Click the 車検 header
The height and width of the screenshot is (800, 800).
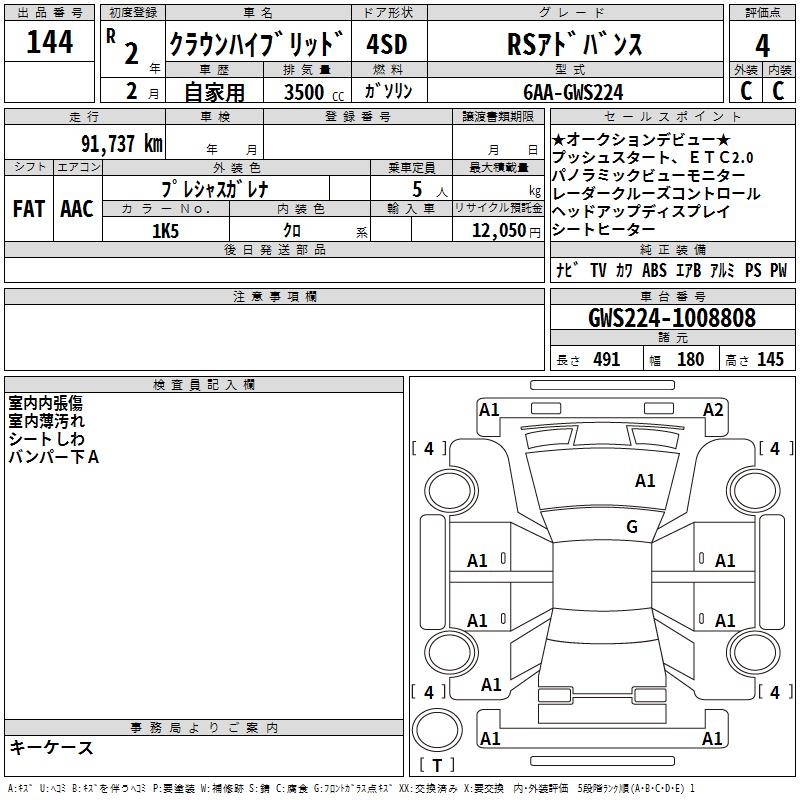[215, 117]
